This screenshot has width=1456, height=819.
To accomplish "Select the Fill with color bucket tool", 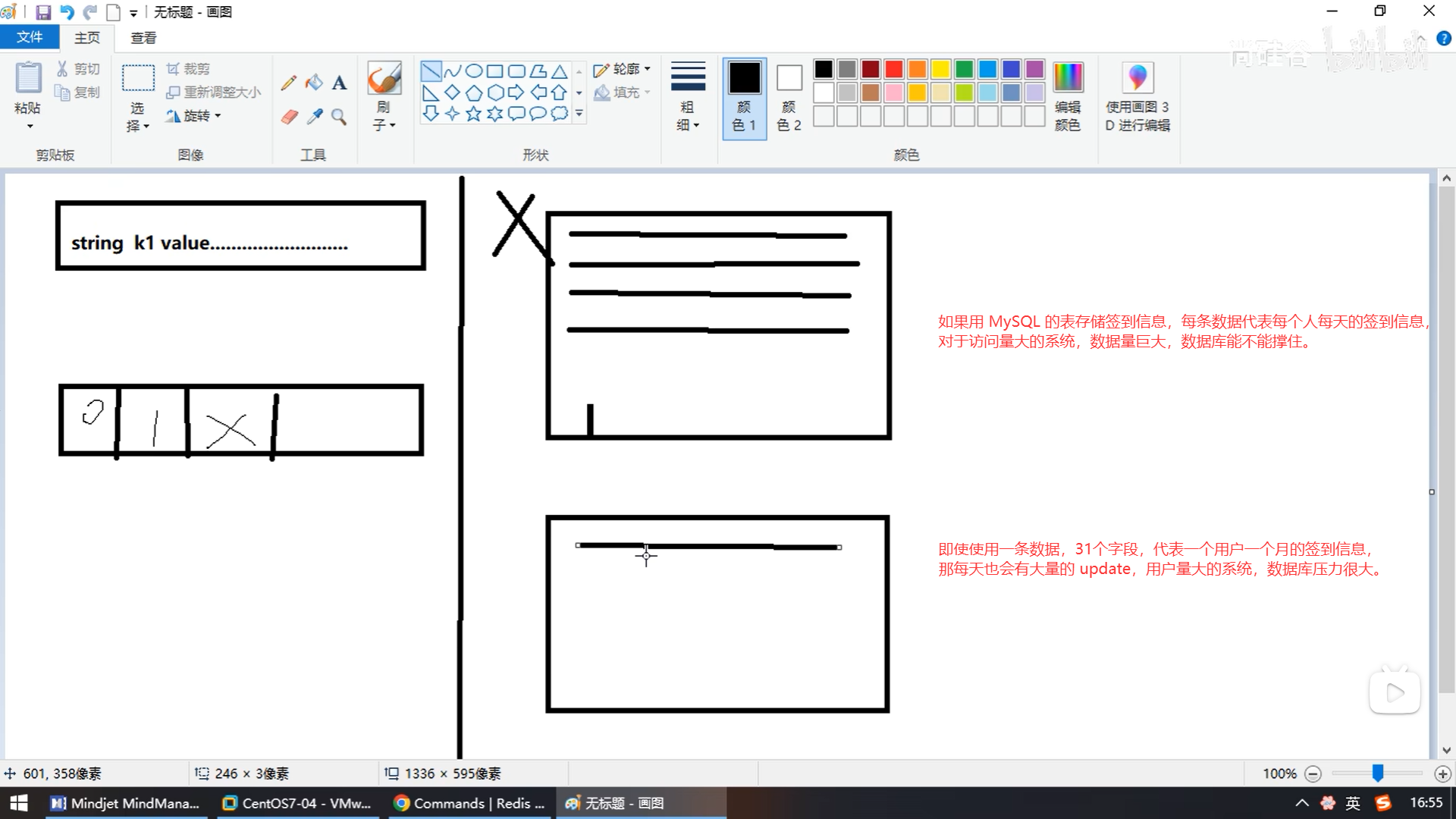I will [314, 83].
